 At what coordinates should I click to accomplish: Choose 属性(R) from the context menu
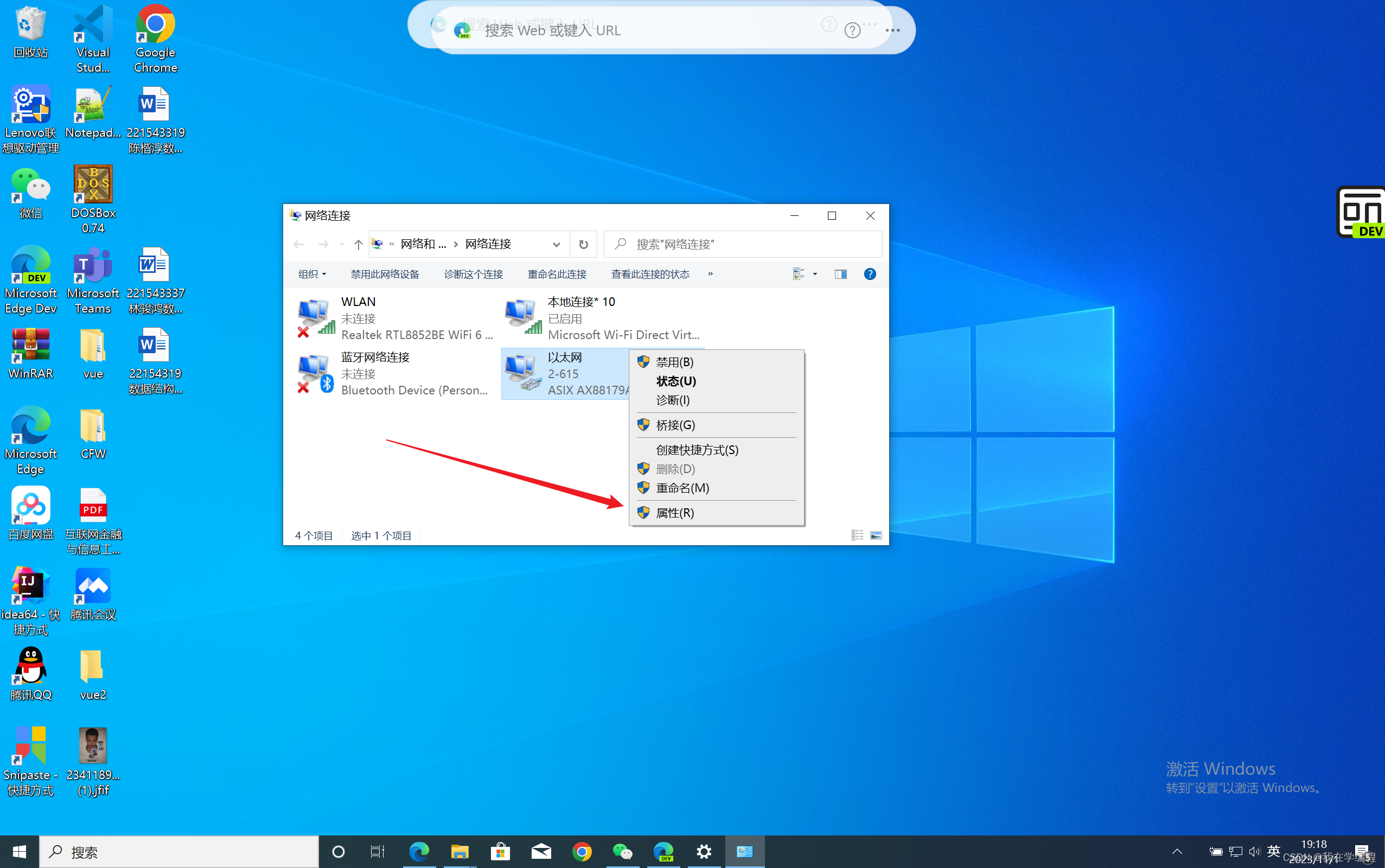tap(717, 513)
